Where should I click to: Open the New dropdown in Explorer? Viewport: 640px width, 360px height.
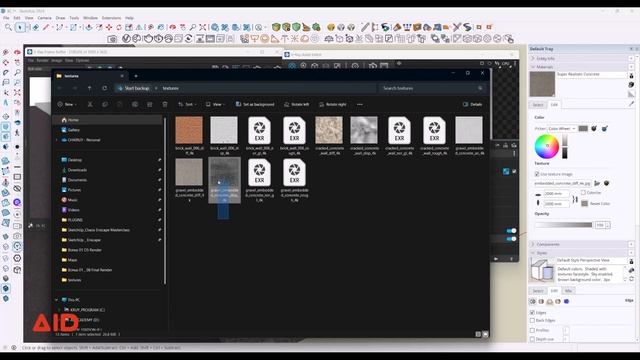pyautogui.click(x=67, y=104)
